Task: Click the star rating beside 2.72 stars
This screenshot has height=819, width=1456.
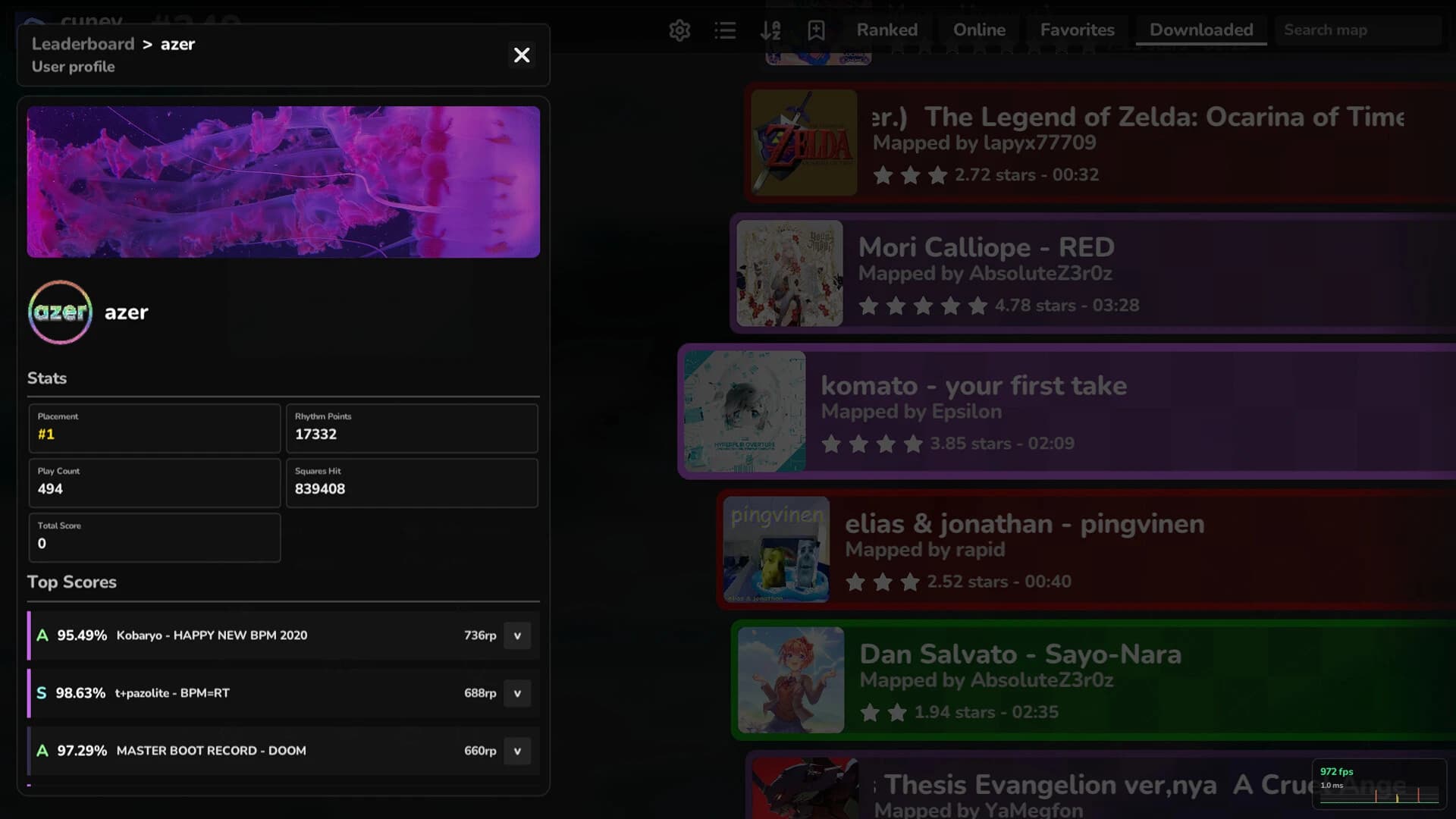Action: (x=908, y=175)
